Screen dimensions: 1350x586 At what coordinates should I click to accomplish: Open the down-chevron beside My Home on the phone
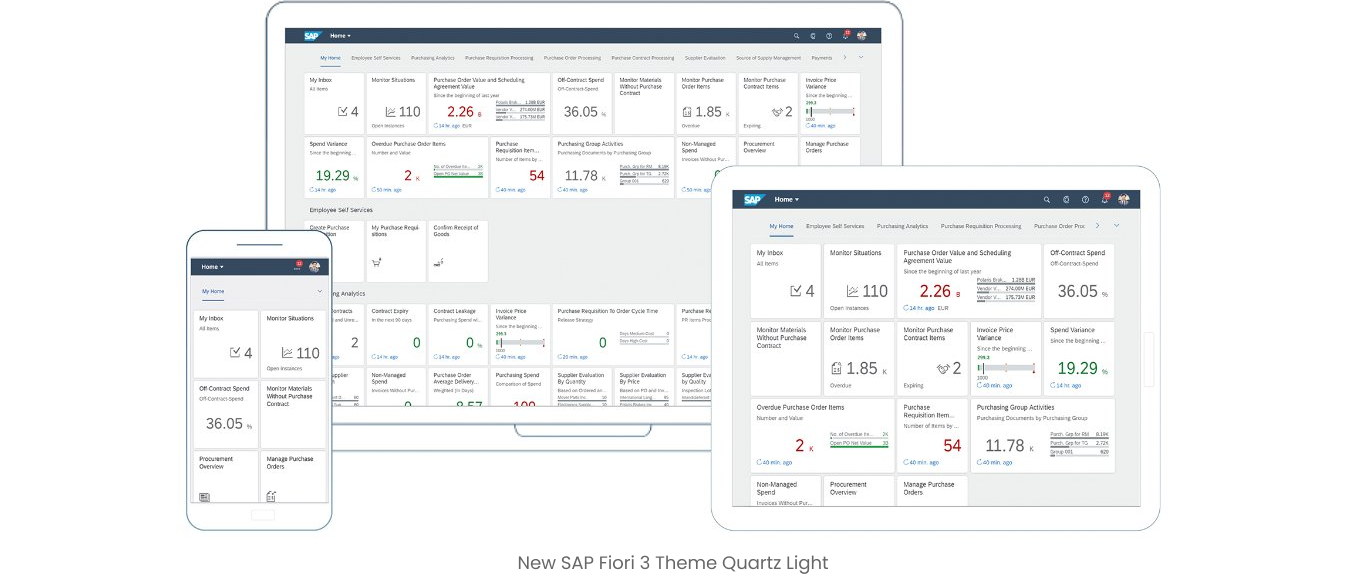coord(319,291)
